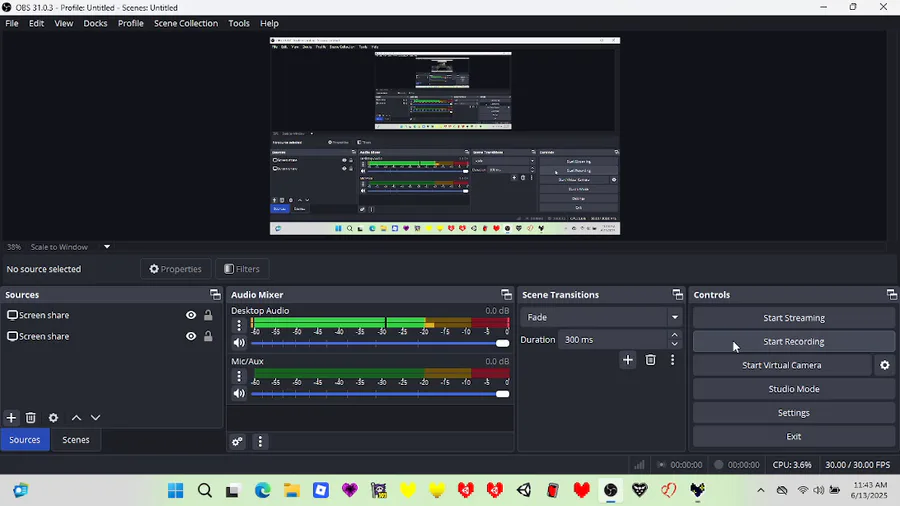
Task: Mute Desktop Audio speaker icon
Action: (239, 342)
